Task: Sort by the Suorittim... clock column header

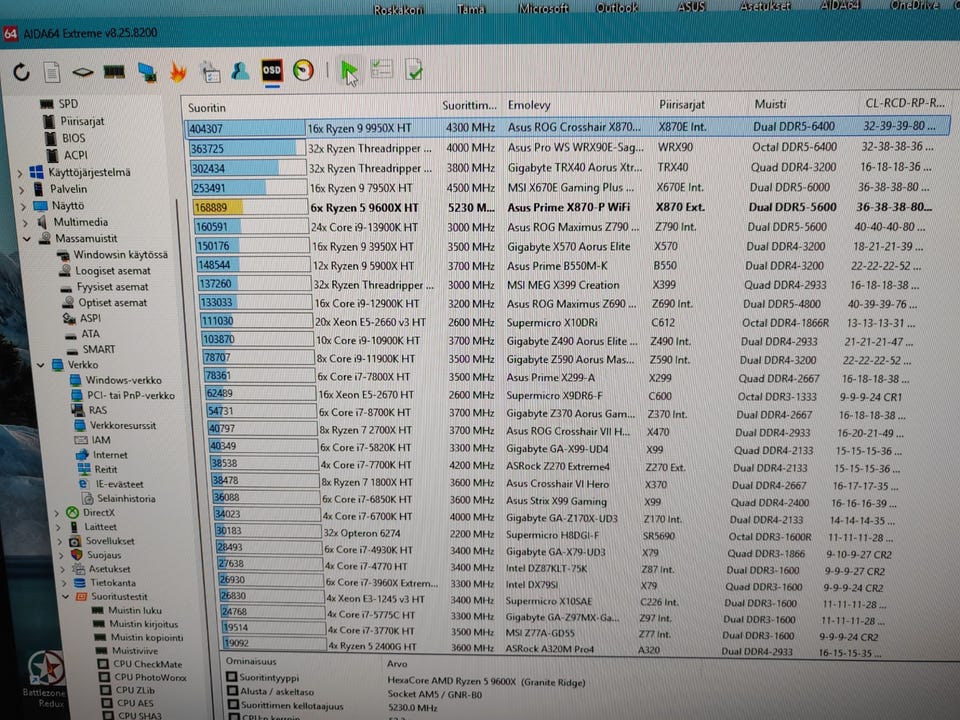Action: (x=470, y=106)
